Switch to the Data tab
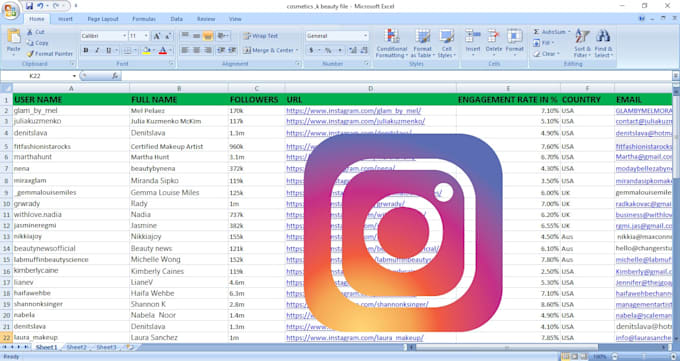 [177, 19]
